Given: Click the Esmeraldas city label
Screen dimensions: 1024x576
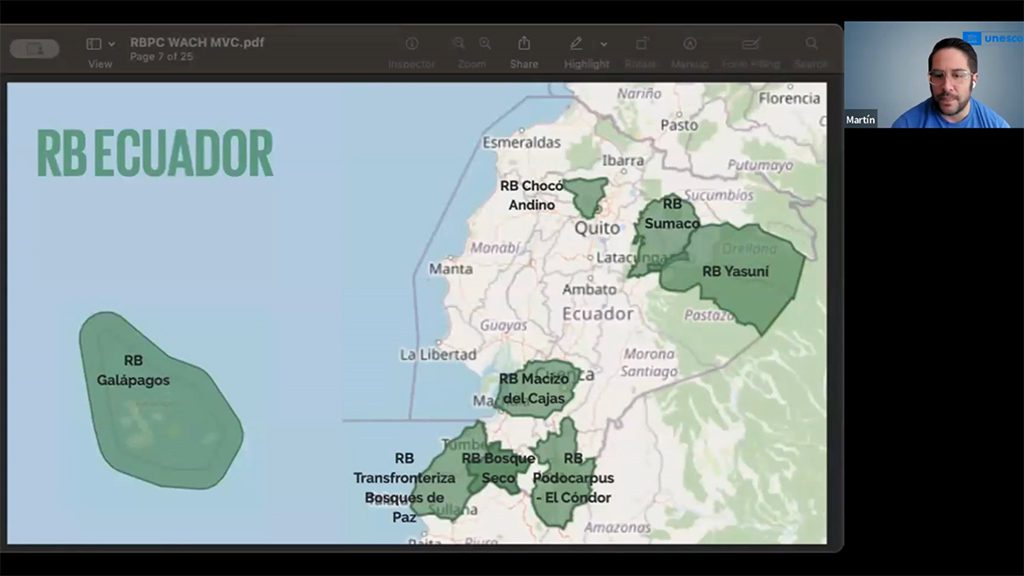Looking at the screenshot, I should (x=521, y=142).
